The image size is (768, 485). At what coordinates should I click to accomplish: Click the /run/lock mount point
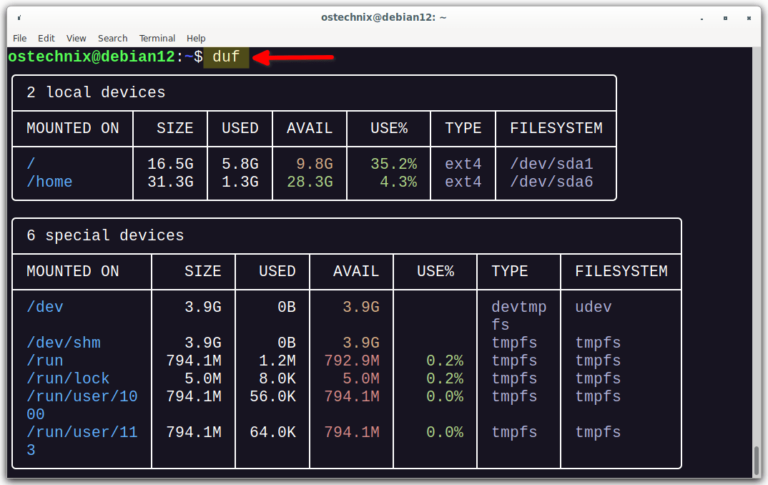68,378
